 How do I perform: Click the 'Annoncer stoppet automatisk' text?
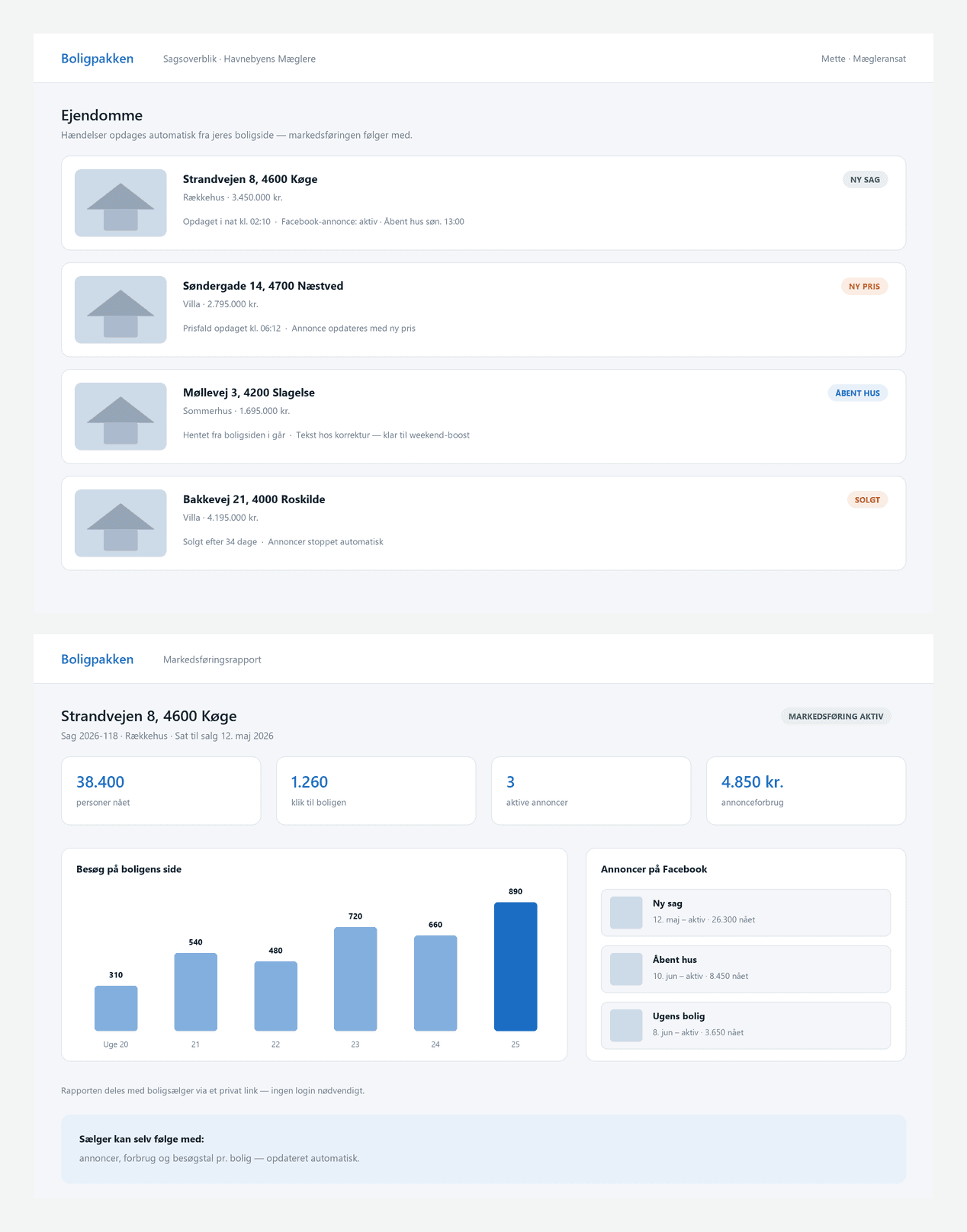coord(326,542)
